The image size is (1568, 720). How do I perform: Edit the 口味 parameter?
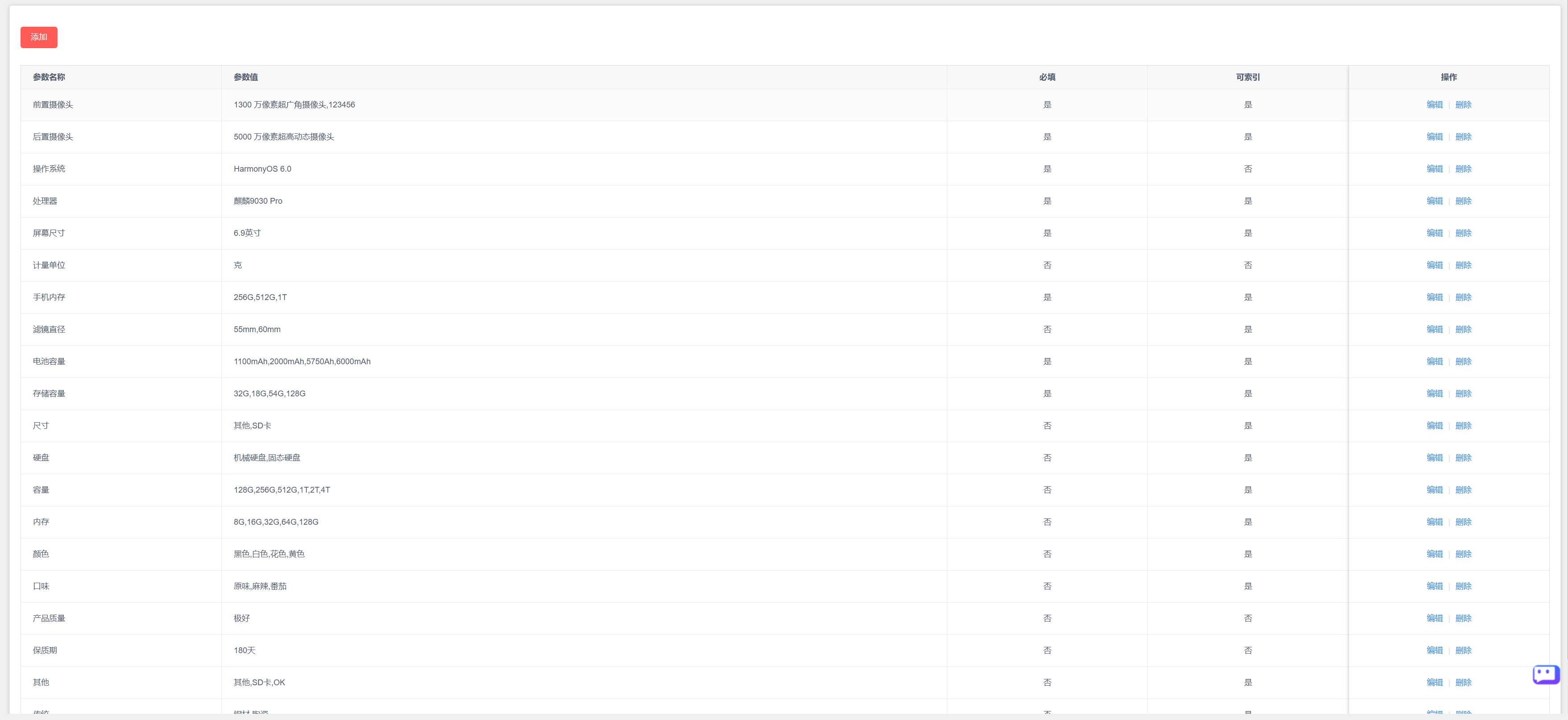1434,586
